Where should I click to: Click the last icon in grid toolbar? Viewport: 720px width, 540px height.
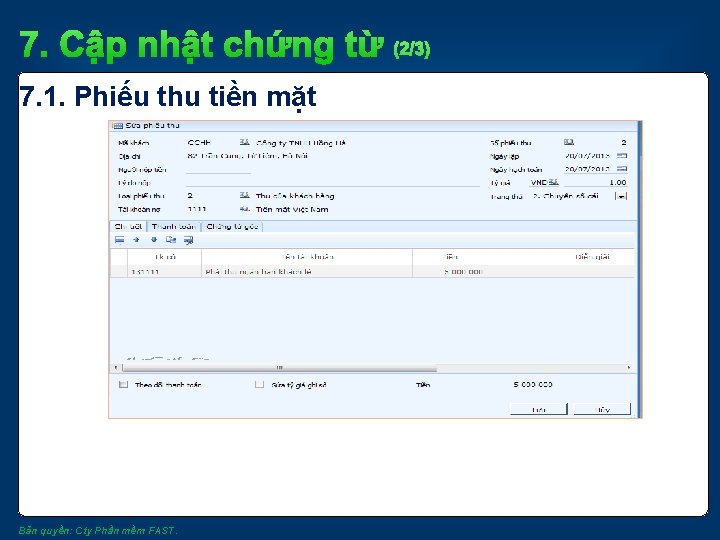[x=188, y=240]
